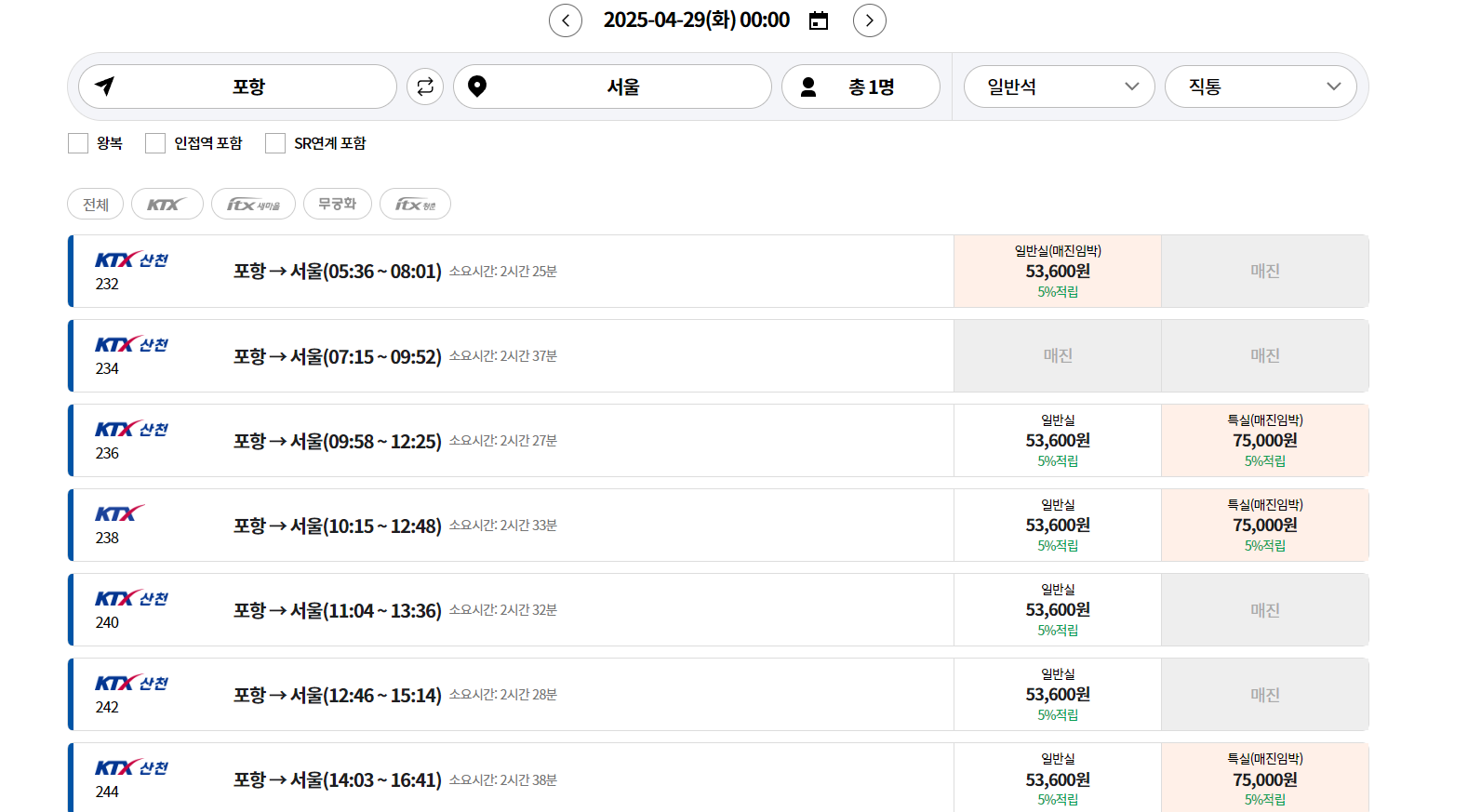Book 특실 75,000원 for train 244
Viewport: 1481px width, 812px height.
[1265, 778]
